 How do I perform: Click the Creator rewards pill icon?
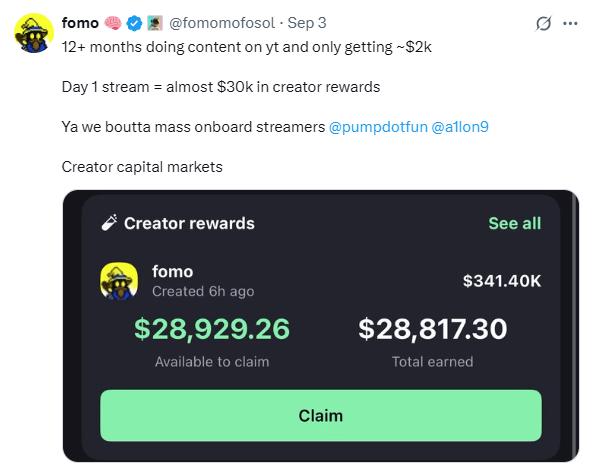109,223
